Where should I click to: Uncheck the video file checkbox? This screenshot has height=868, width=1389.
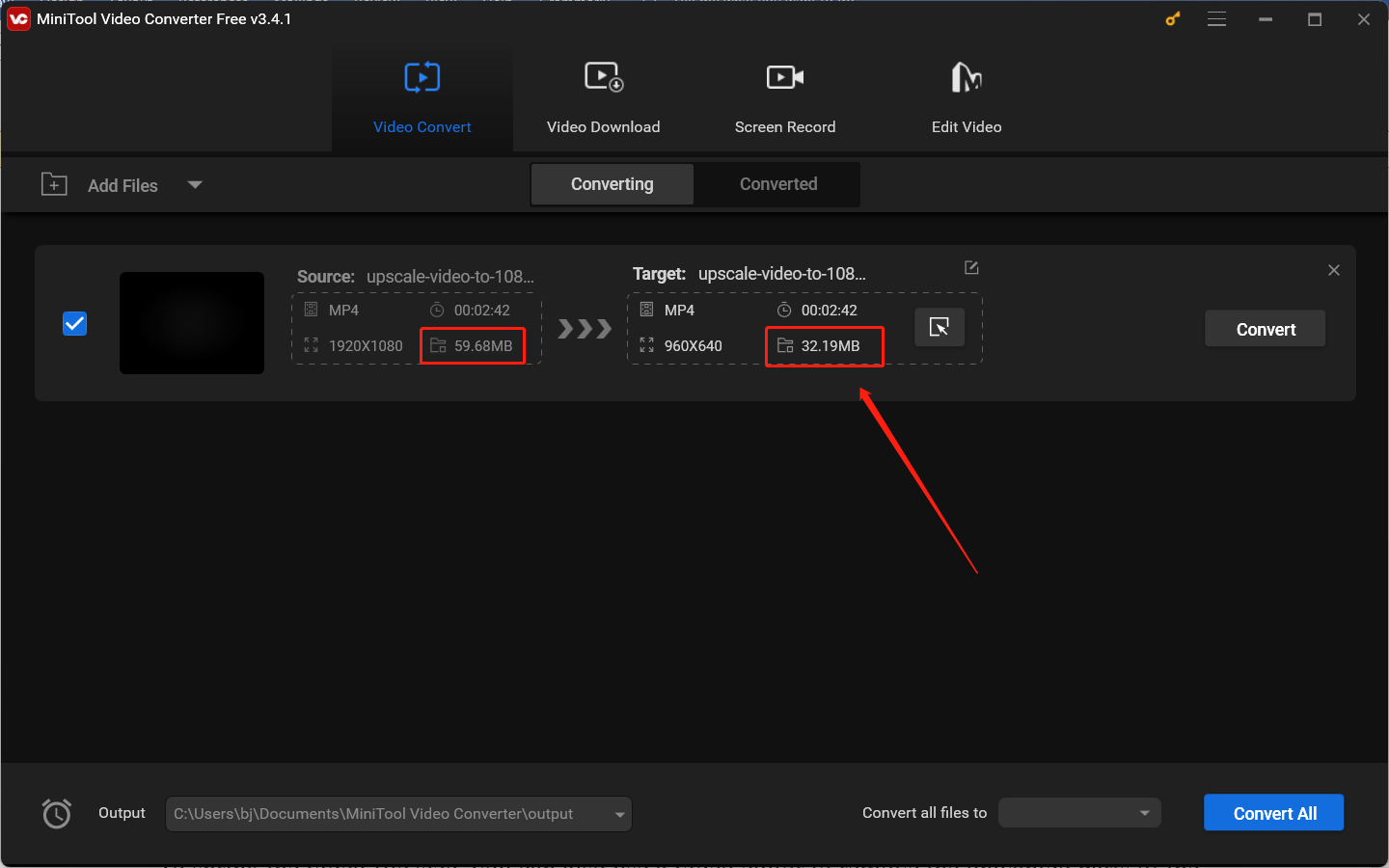click(x=74, y=323)
